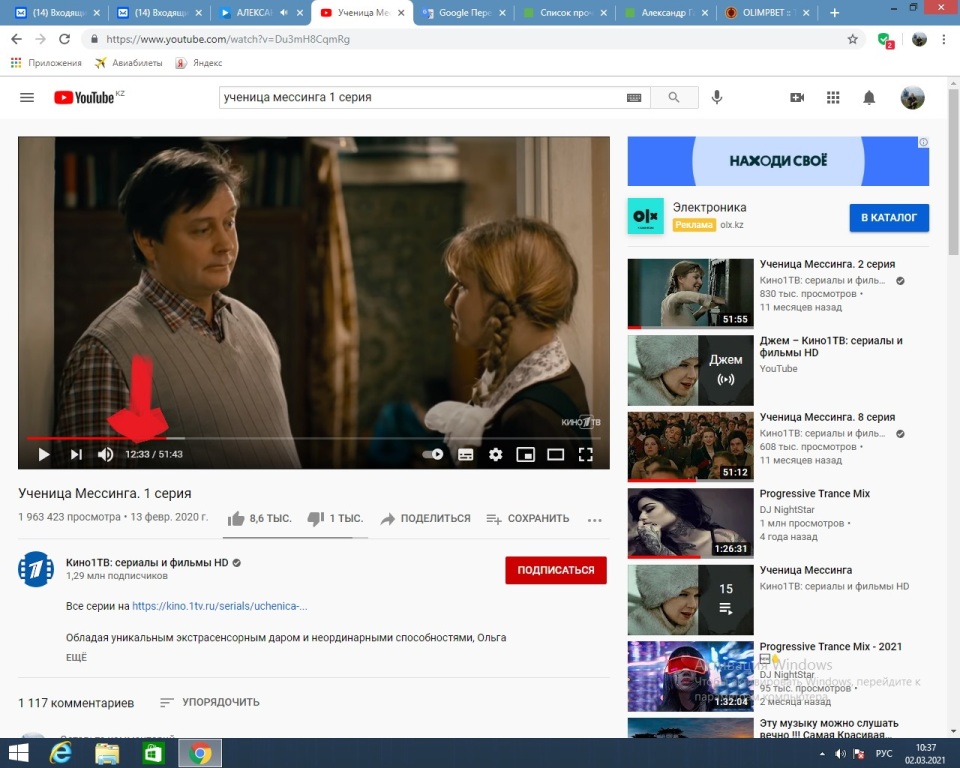Image resolution: width=960 pixels, height=768 pixels.
Task: Open Ученица Мессинга playlist with 15 videos
Action: coord(691,600)
